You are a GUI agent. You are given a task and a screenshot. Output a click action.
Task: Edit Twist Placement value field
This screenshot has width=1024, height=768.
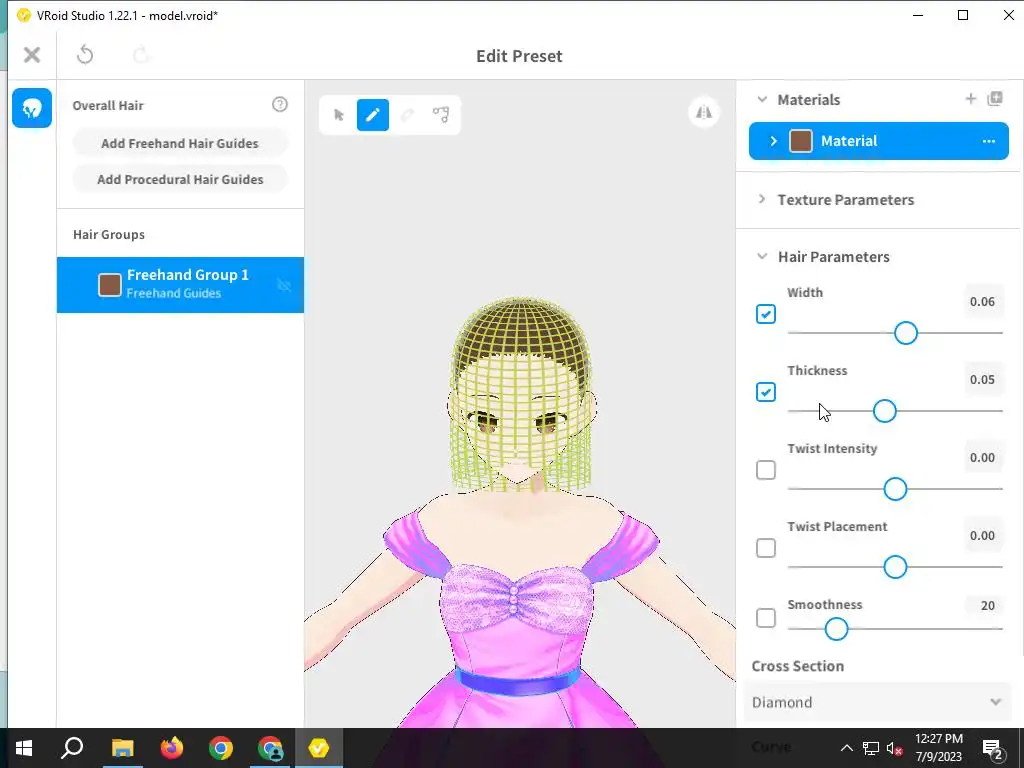click(x=982, y=536)
